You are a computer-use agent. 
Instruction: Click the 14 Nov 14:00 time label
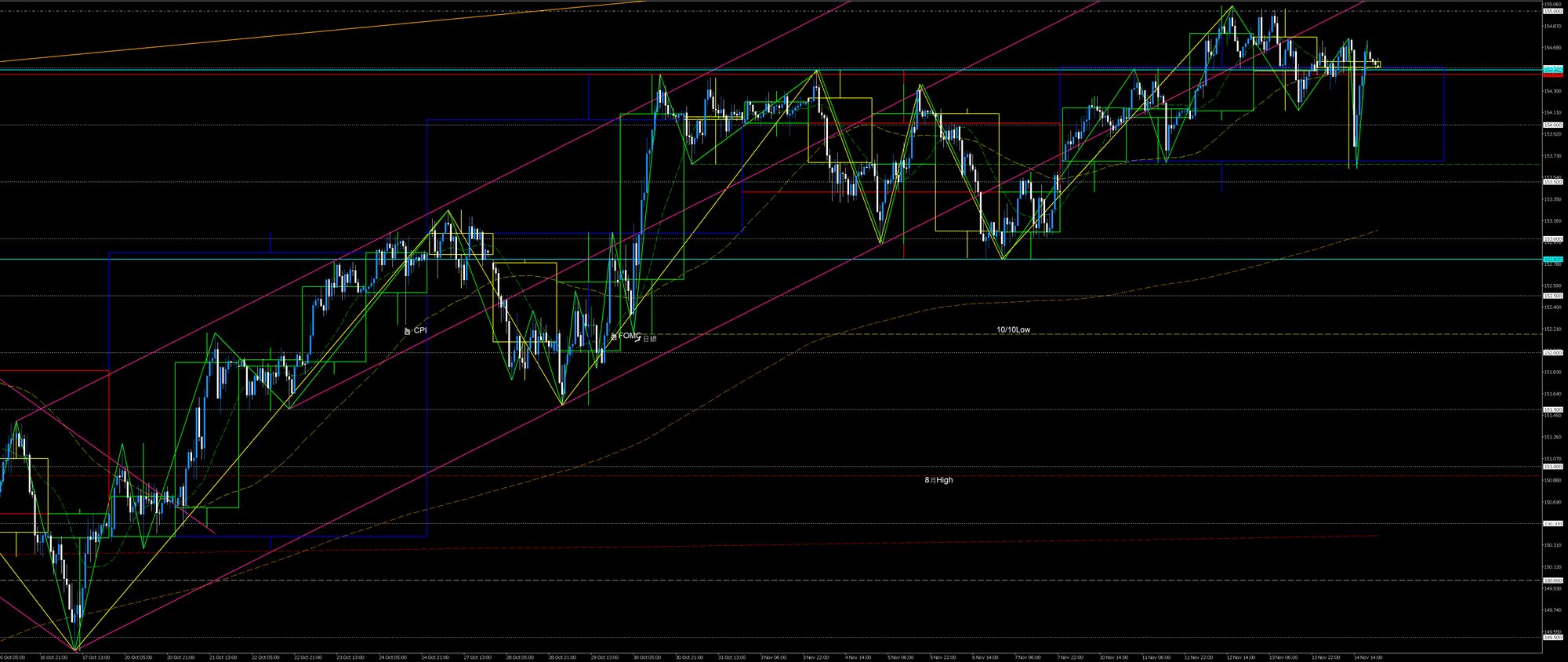pyautogui.click(x=1367, y=657)
